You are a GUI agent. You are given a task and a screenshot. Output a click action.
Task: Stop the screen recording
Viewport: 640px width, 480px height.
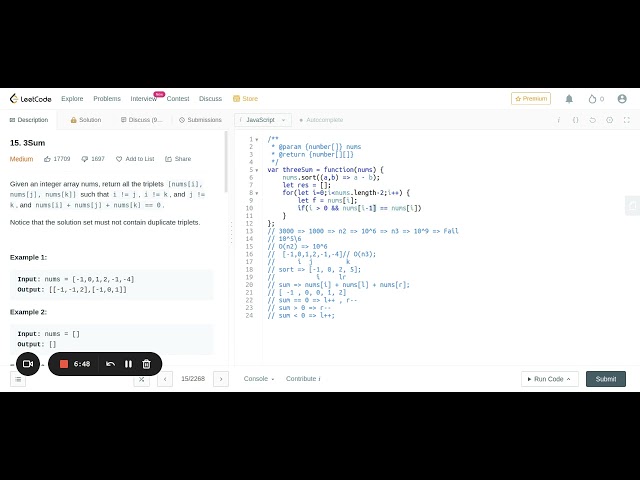click(64, 364)
